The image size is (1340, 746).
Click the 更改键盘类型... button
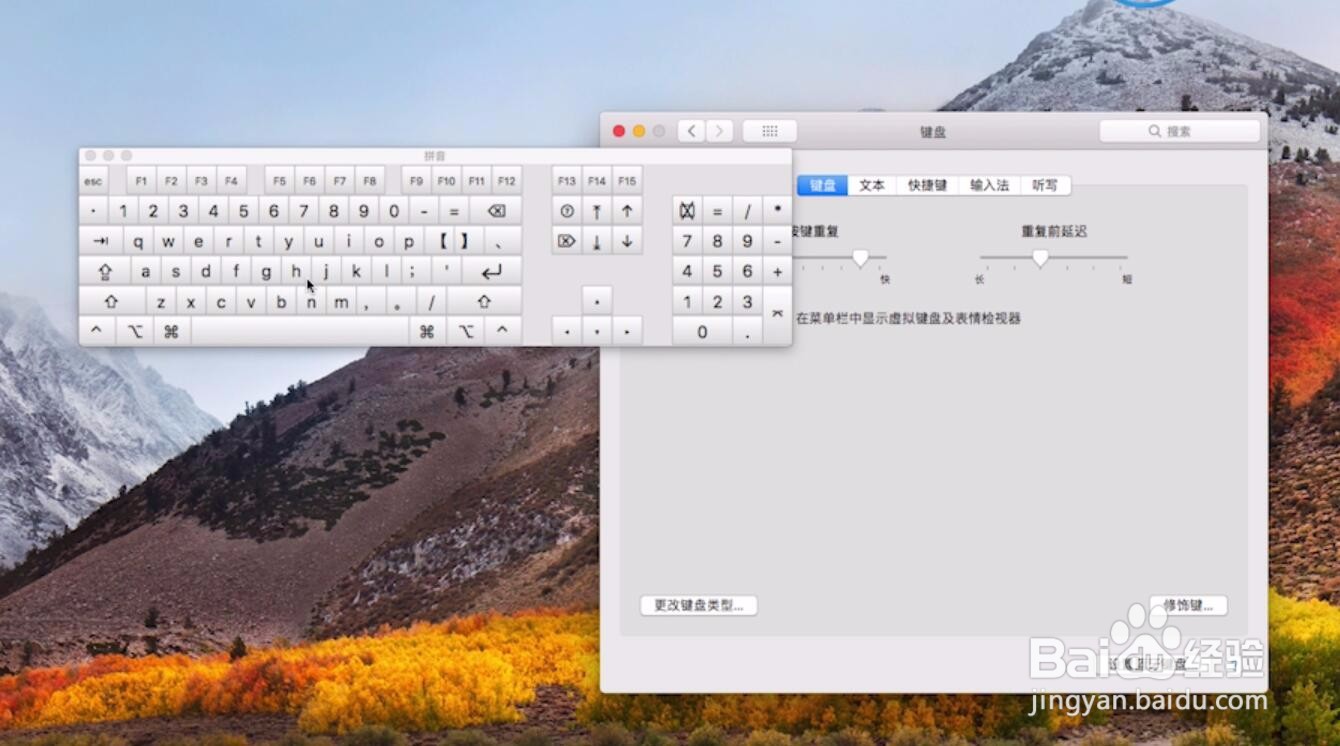(x=699, y=605)
